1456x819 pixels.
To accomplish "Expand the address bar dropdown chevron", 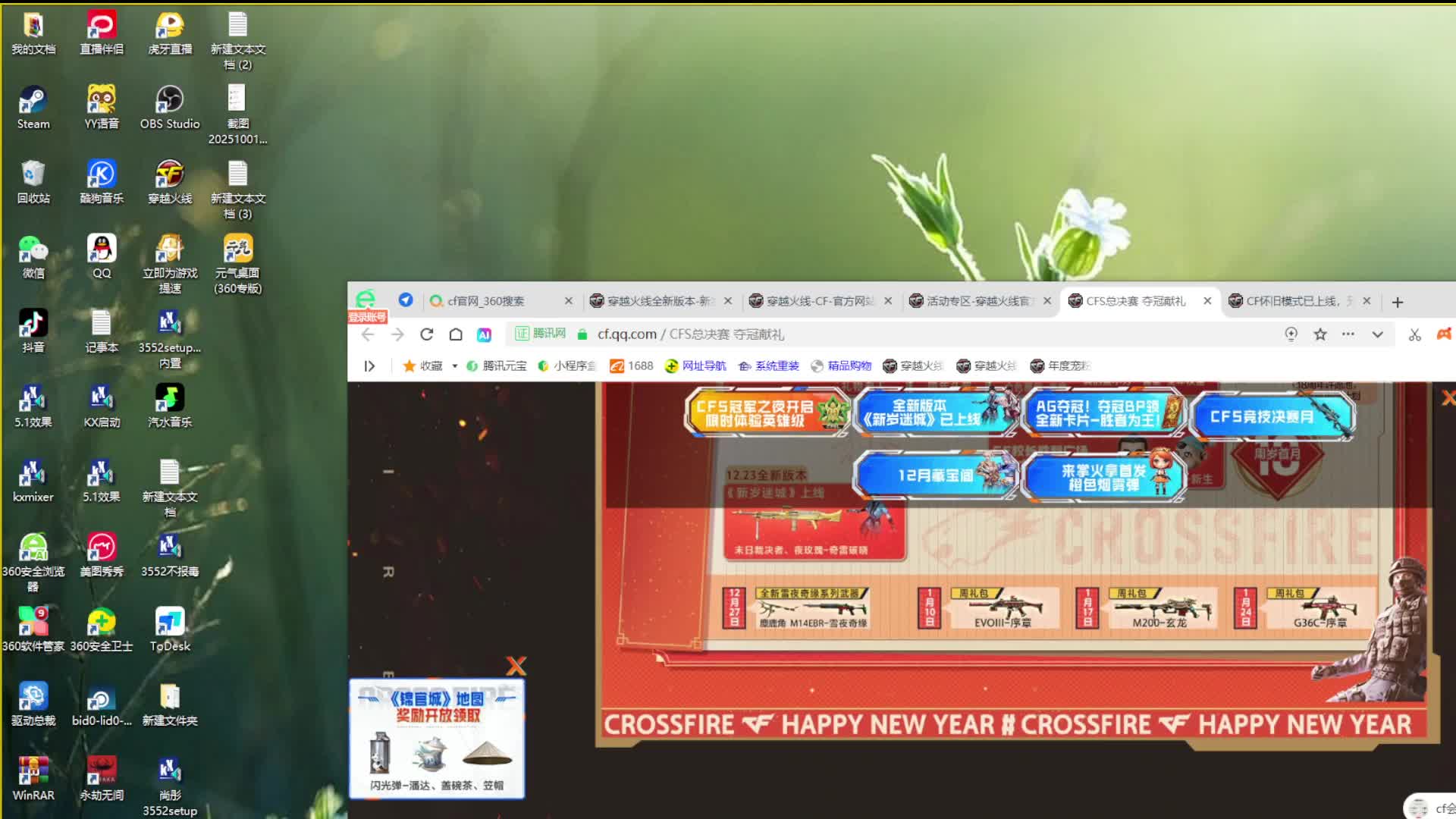I will tap(1378, 334).
